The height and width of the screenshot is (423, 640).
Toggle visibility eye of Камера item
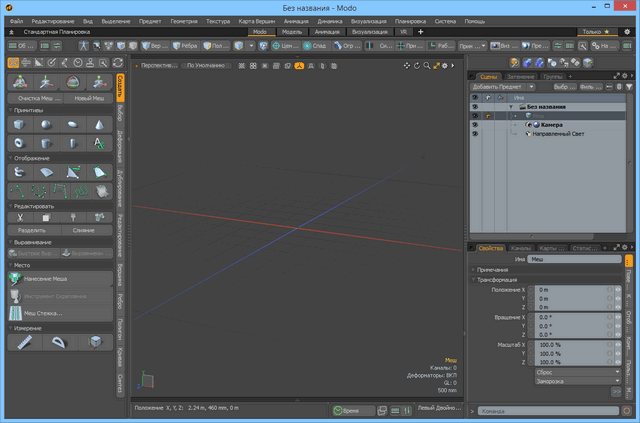[474, 125]
